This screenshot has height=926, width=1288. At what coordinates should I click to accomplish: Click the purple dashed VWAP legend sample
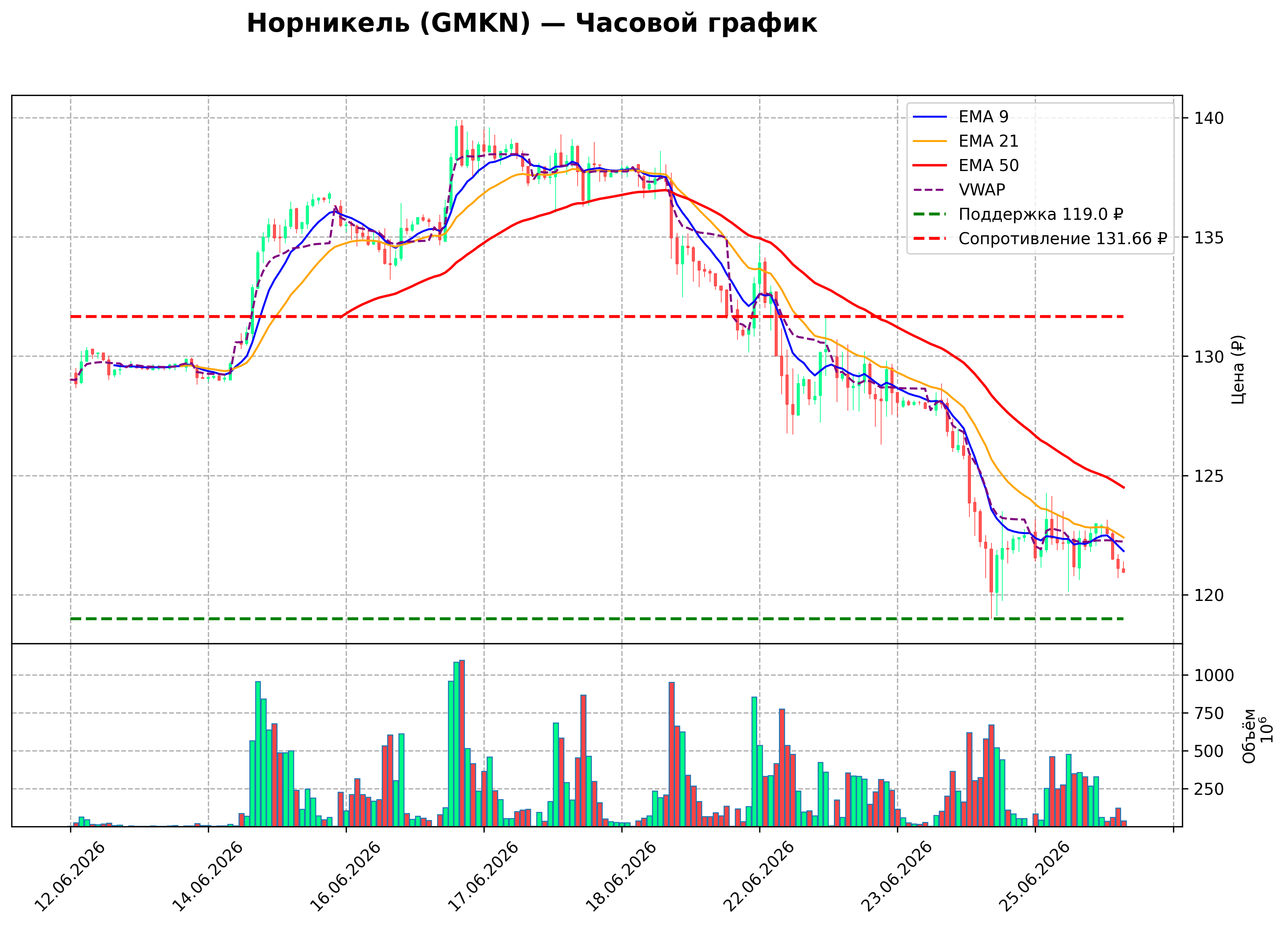pos(930,190)
